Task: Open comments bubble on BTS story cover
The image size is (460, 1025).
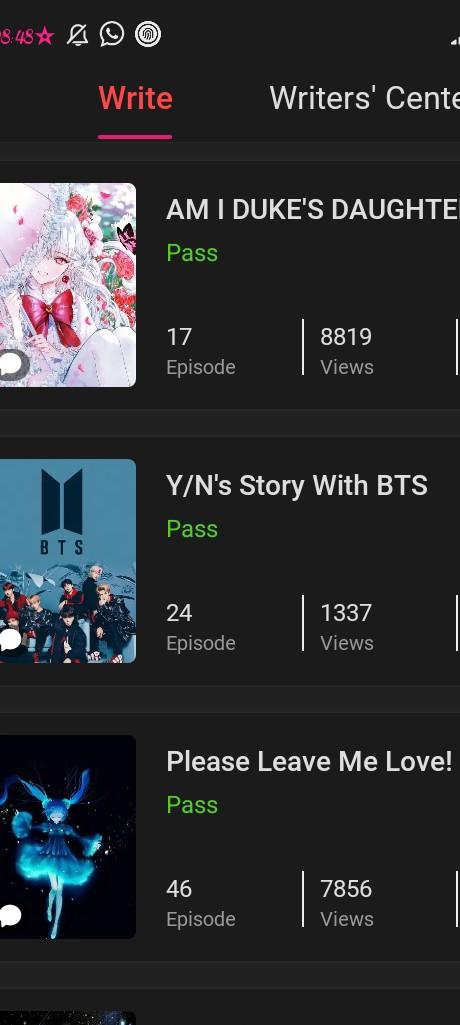Action: tap(10, 639)
